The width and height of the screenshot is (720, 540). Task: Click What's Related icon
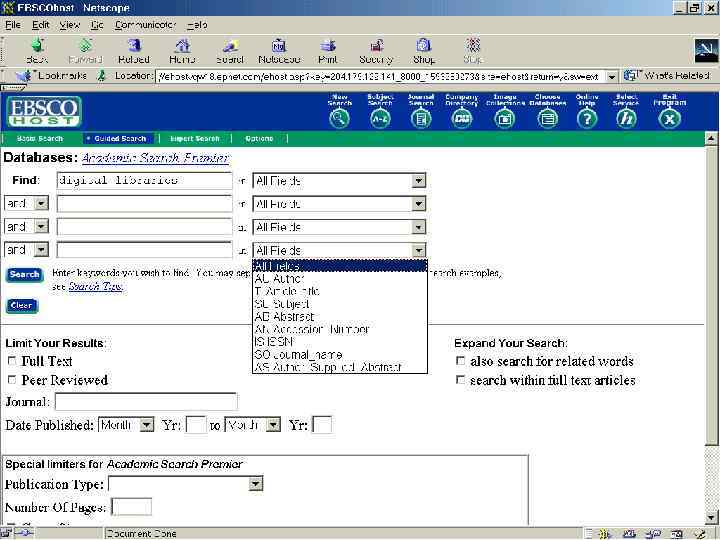(632, 75)
